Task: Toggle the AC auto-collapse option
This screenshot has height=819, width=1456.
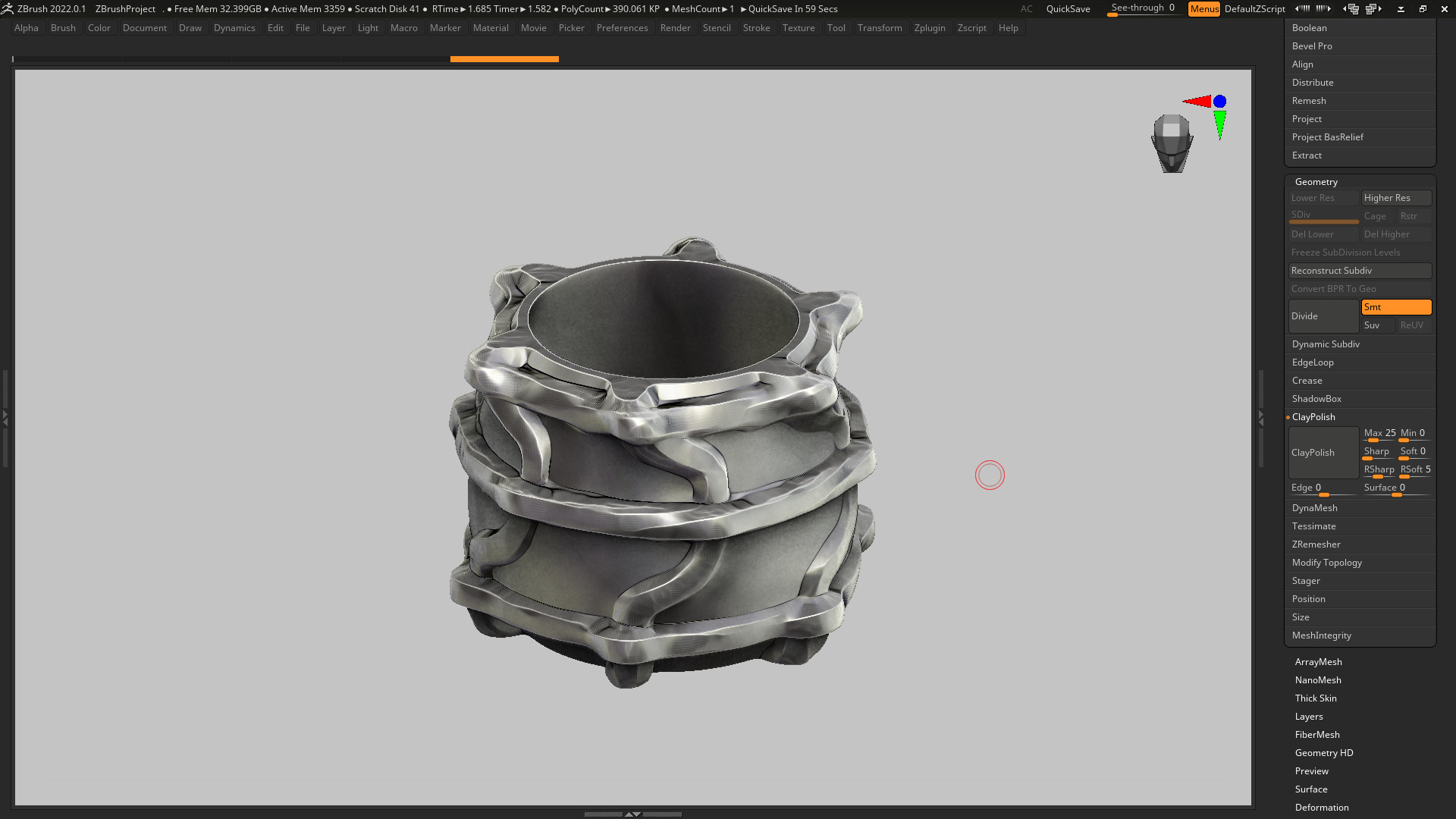Action: 1026,8
